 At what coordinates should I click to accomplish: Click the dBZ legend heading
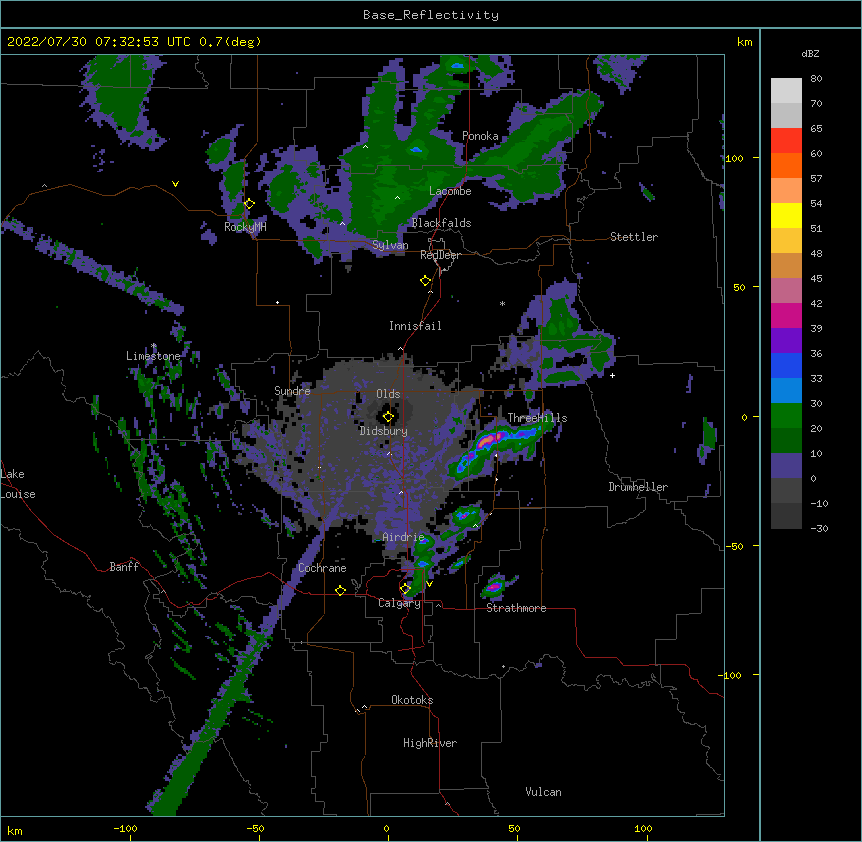[x=810, y=53]
